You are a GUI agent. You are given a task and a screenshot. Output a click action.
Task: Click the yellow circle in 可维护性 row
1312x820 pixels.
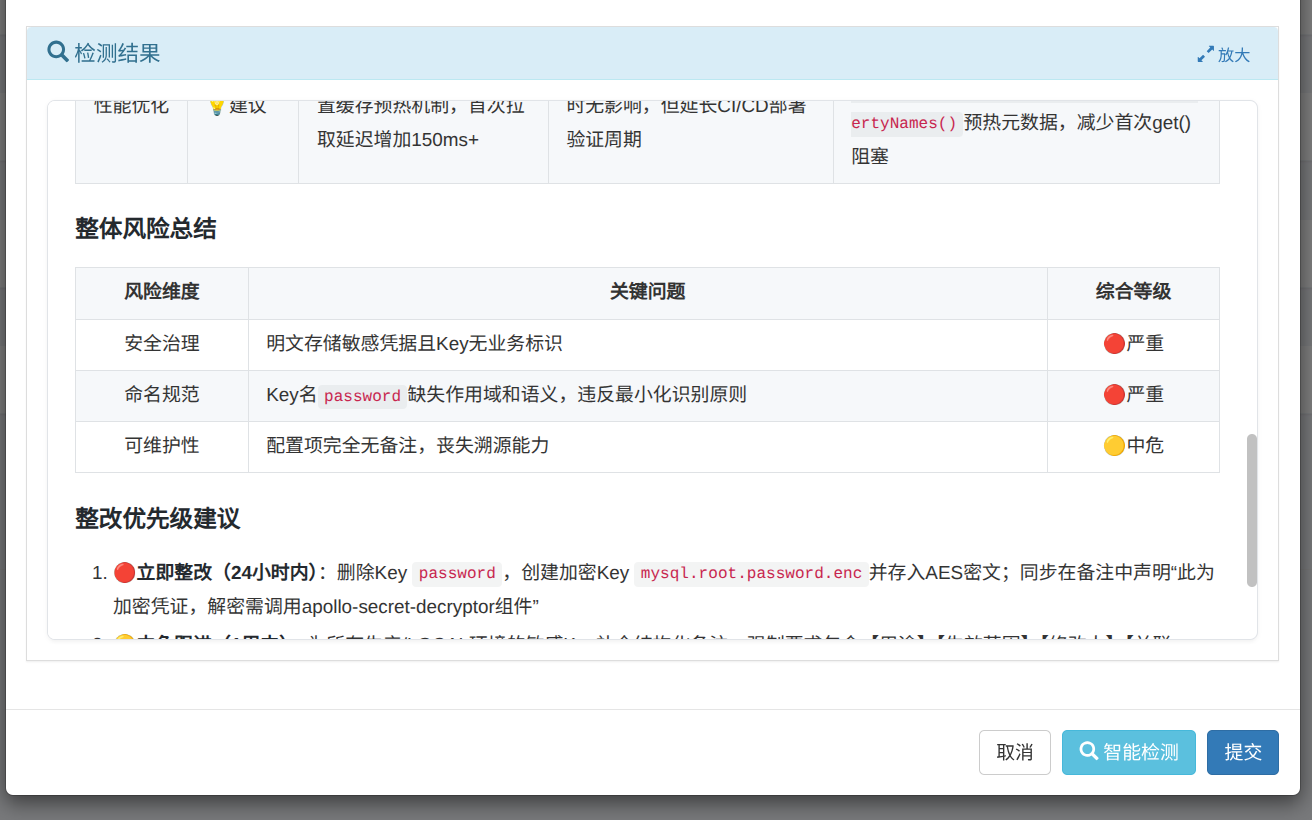click(1113, 446)
